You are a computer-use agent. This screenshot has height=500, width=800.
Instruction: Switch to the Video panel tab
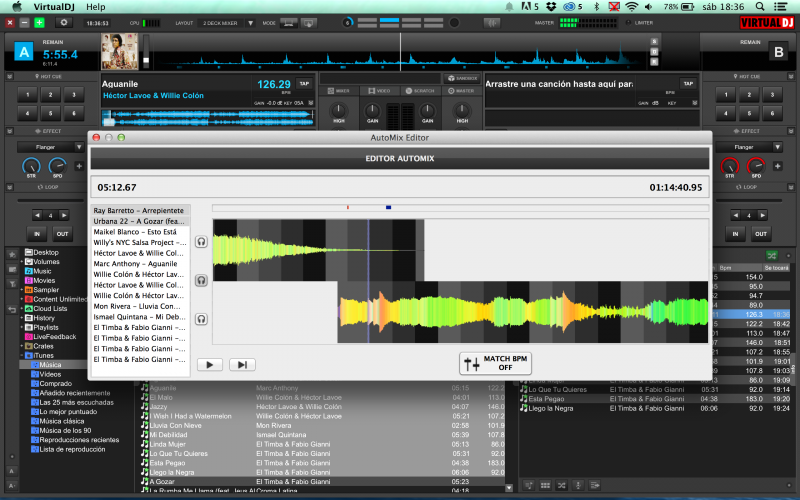[x=380, y=91]
